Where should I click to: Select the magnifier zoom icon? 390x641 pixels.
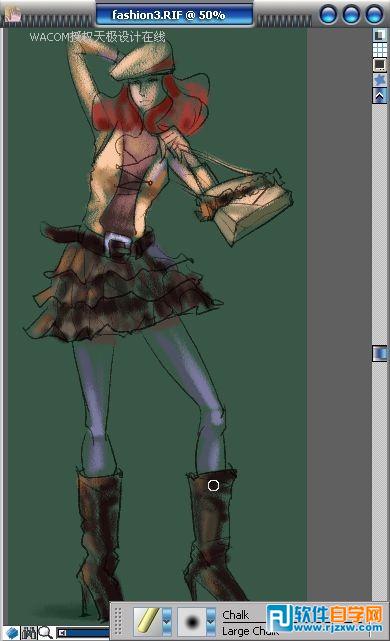click(x=45, y=633)
